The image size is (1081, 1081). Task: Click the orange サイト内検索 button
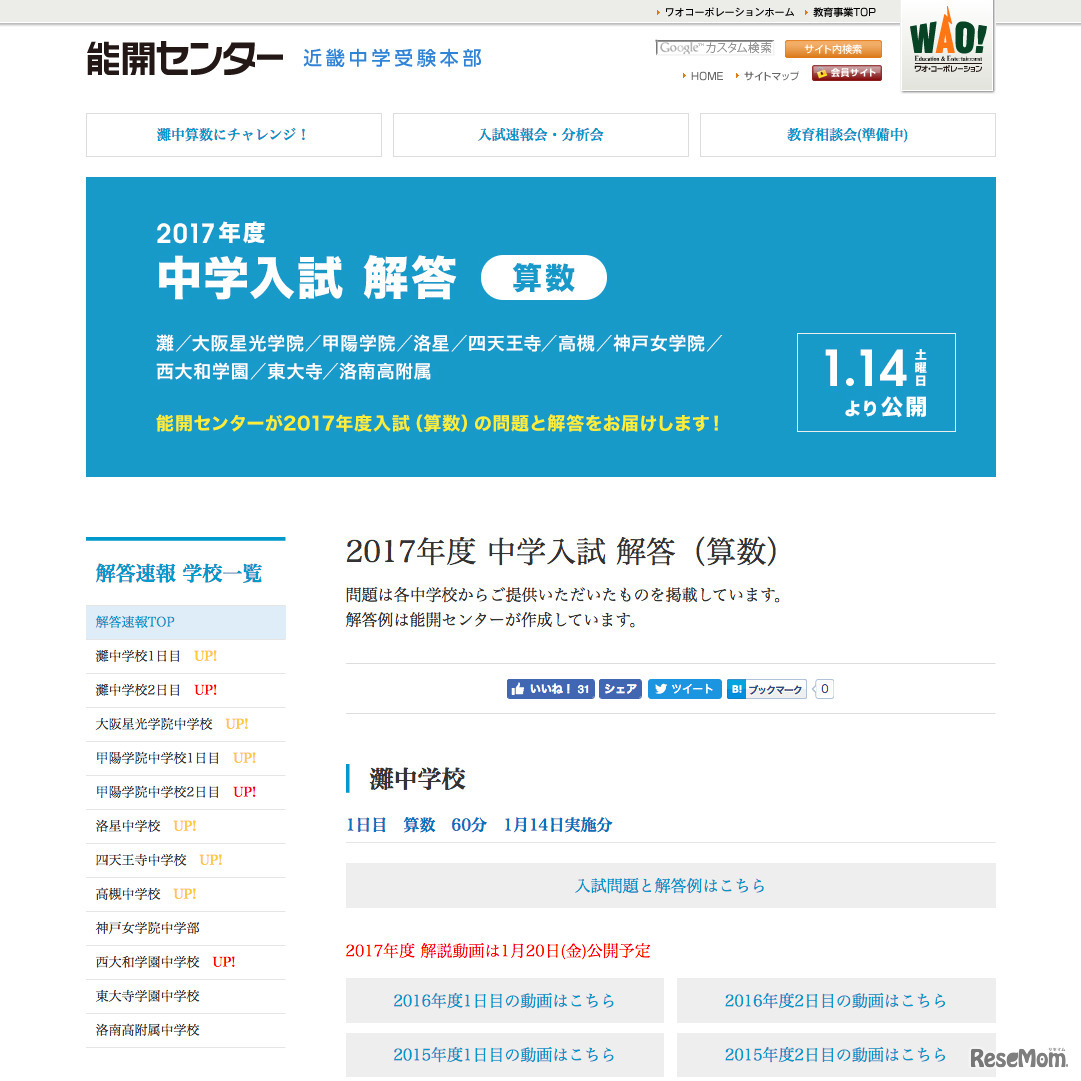point(833,49)
